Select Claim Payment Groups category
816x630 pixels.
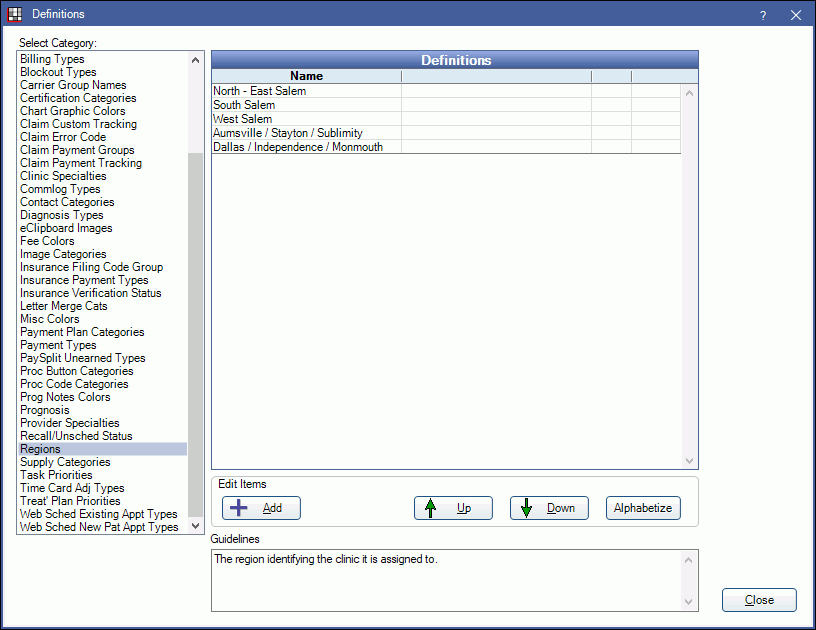(x=103, y=150)
